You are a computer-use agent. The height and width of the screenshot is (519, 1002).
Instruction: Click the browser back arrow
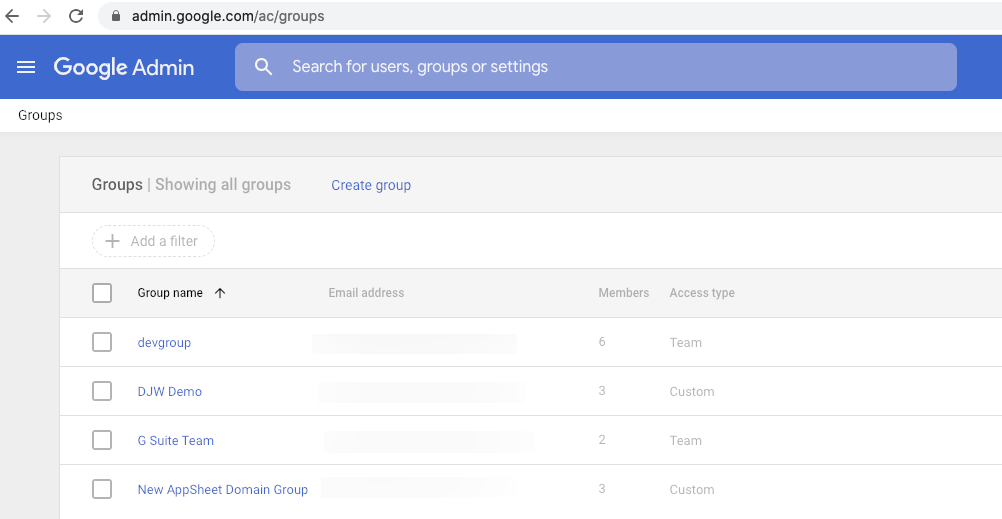(x=12, y=16)
